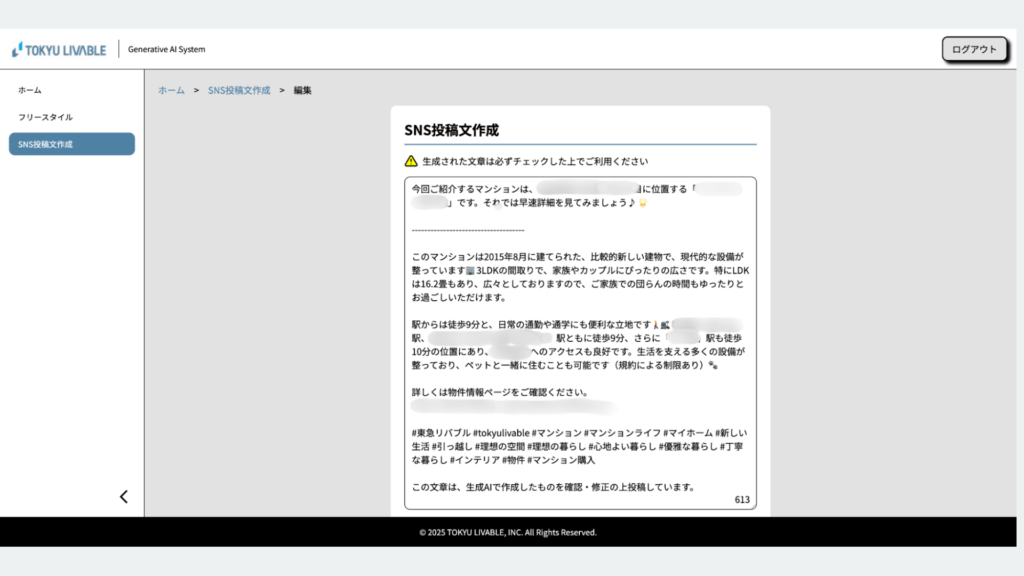Click the Generative AI System title text
The height and width of the screenshot is (576, 1024).
tap(166, 49)
